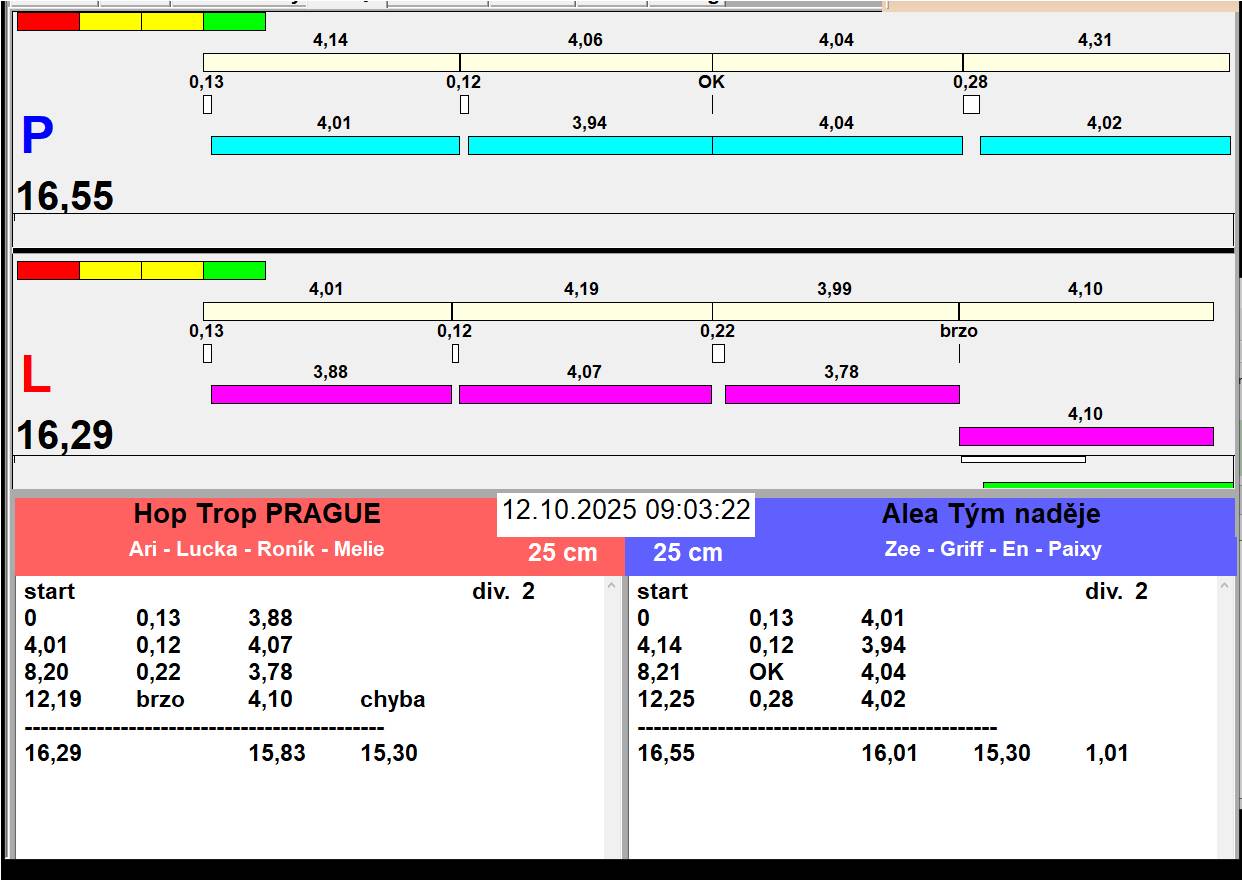This screenshot has width=1242, height=880.
Task: Click the Alea Tým naděje team header
Action: [990, 515]
